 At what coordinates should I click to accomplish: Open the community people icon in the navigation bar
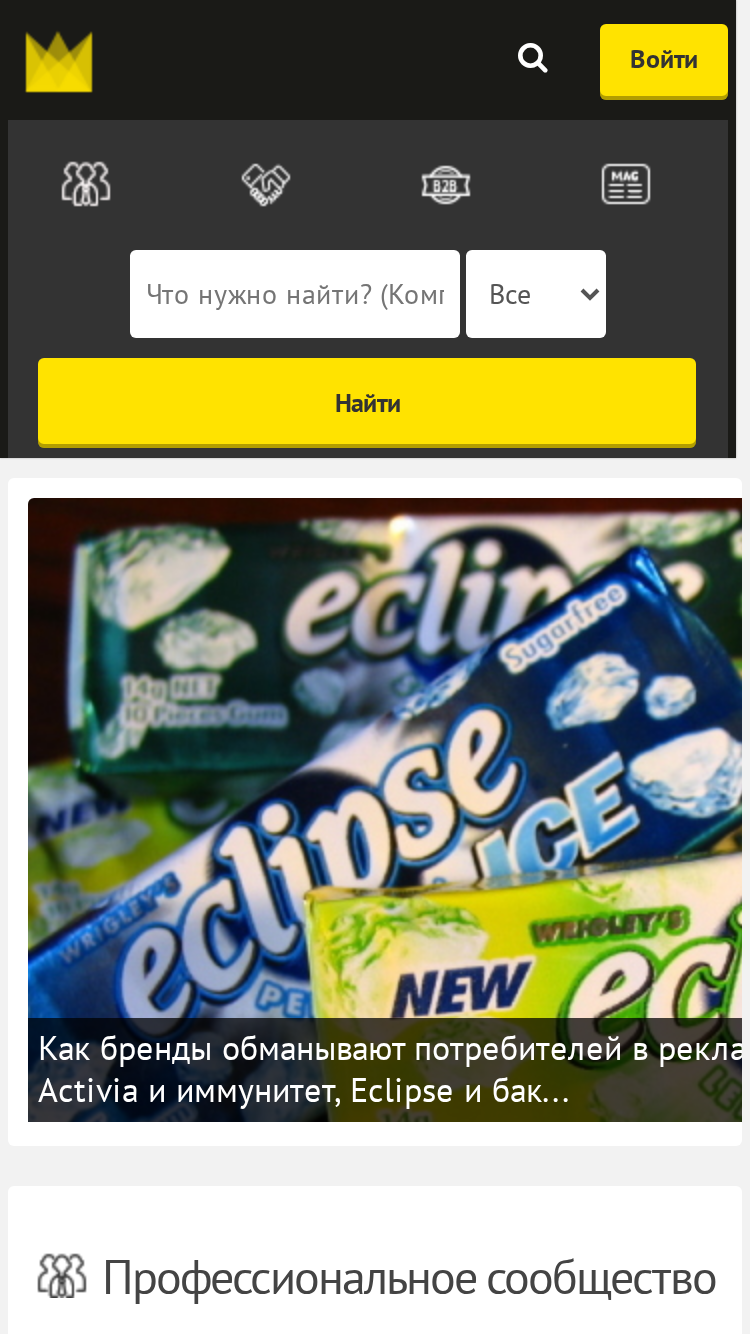(86, 184)
